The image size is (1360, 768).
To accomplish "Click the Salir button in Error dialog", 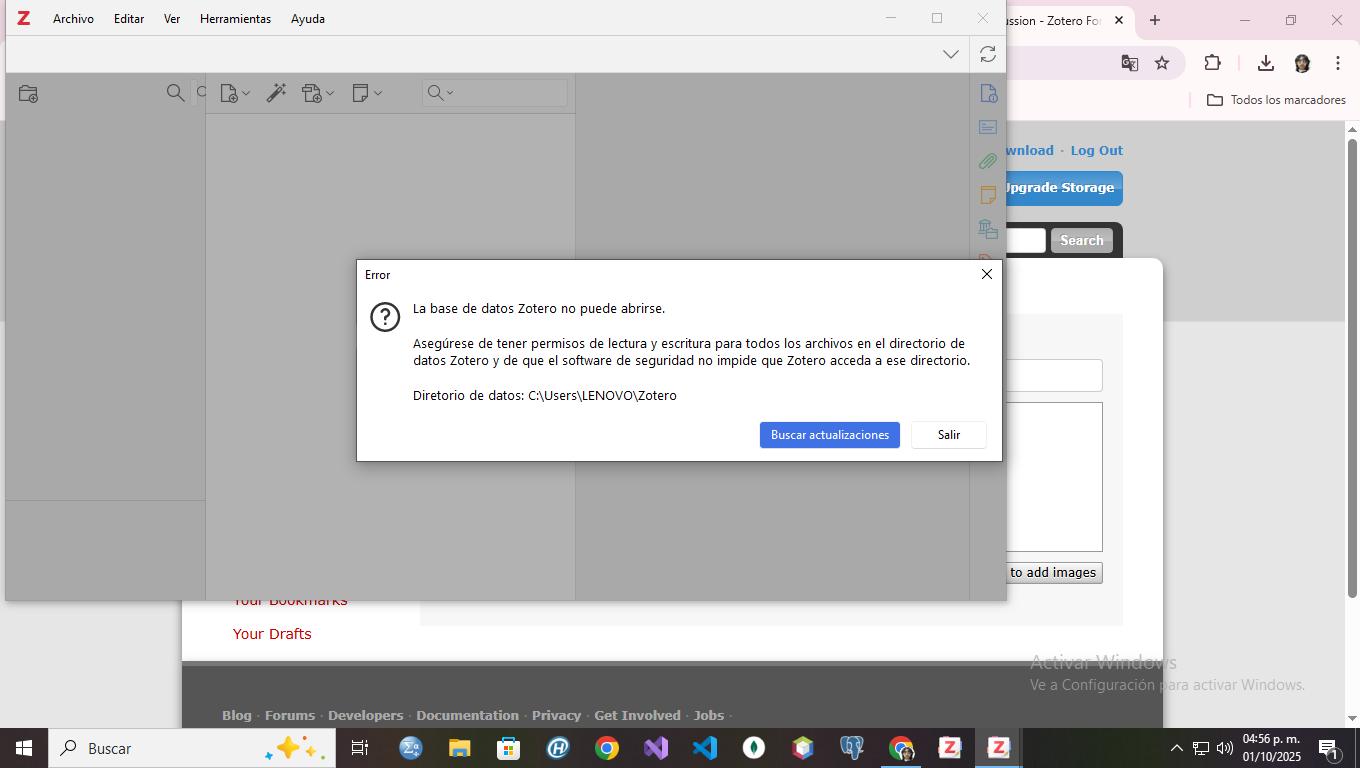I will coord(949,435).
